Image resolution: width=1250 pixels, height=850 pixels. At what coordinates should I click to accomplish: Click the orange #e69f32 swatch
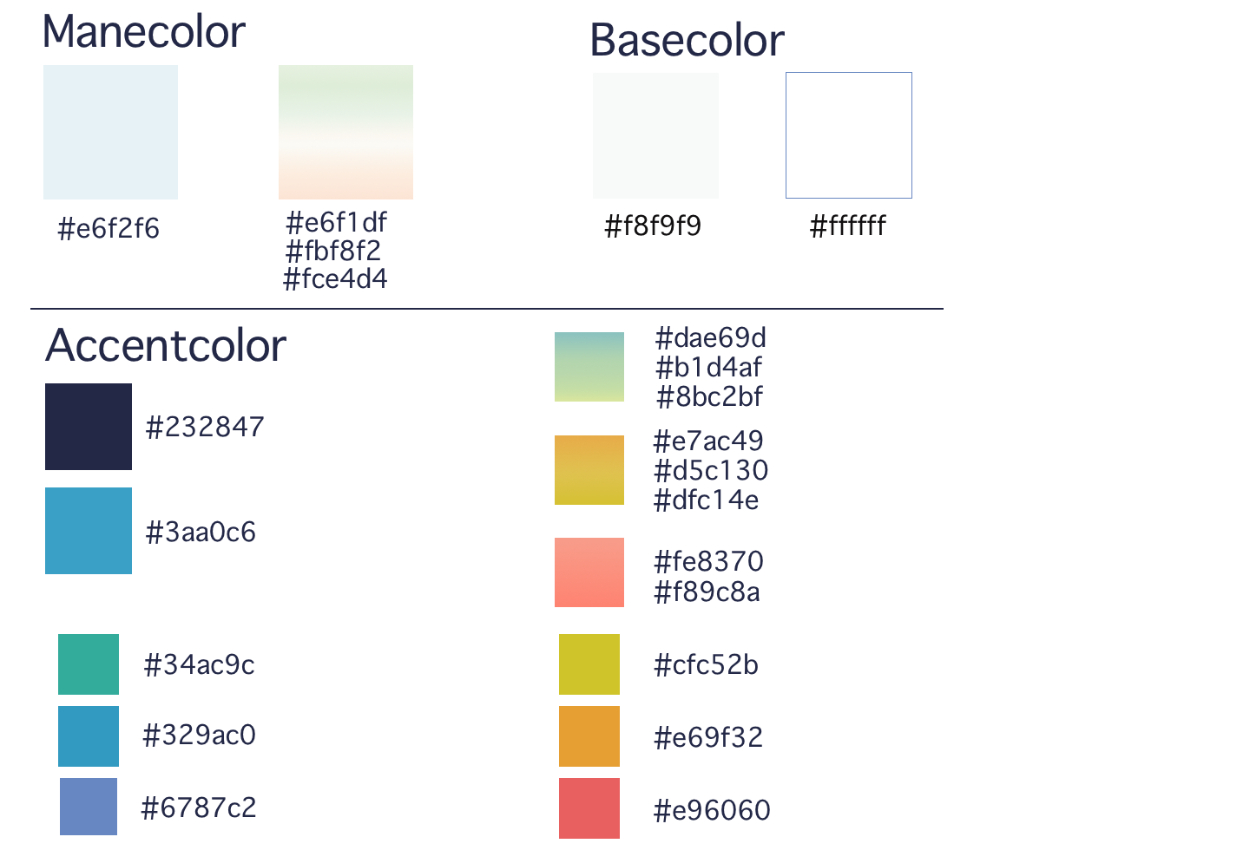[x=589, y=736]
